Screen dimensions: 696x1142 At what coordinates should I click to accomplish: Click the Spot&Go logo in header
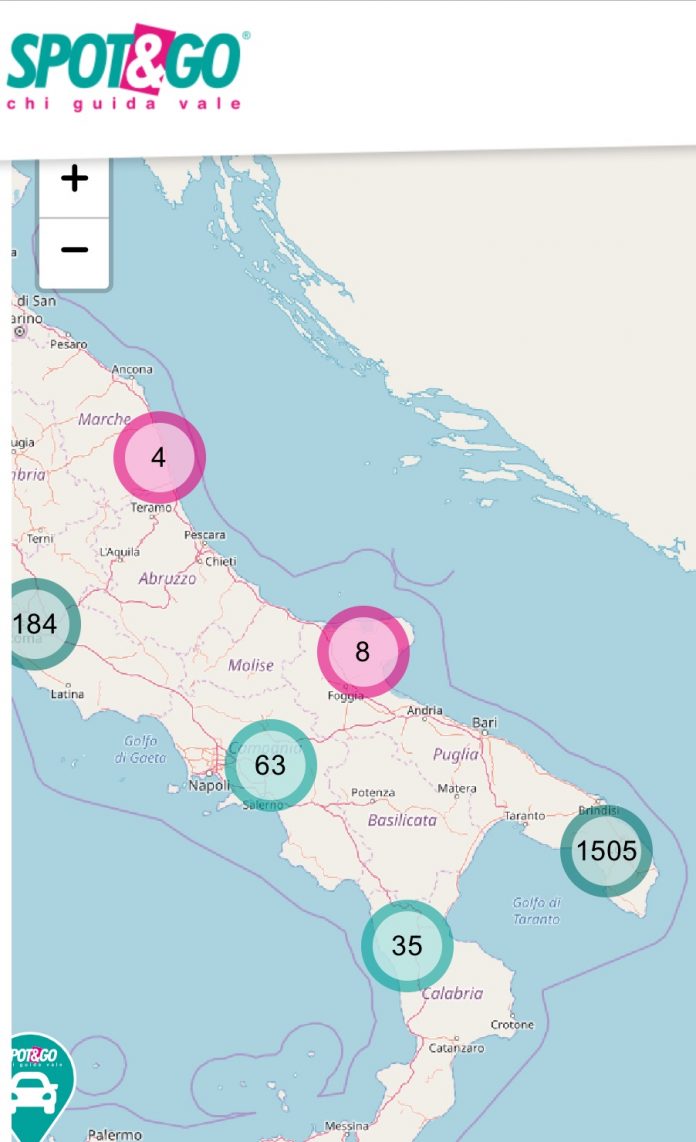click(125, 68)
